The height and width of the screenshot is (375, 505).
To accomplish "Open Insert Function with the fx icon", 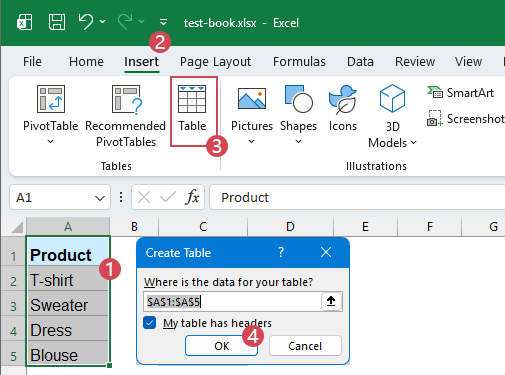I will 192,197.
